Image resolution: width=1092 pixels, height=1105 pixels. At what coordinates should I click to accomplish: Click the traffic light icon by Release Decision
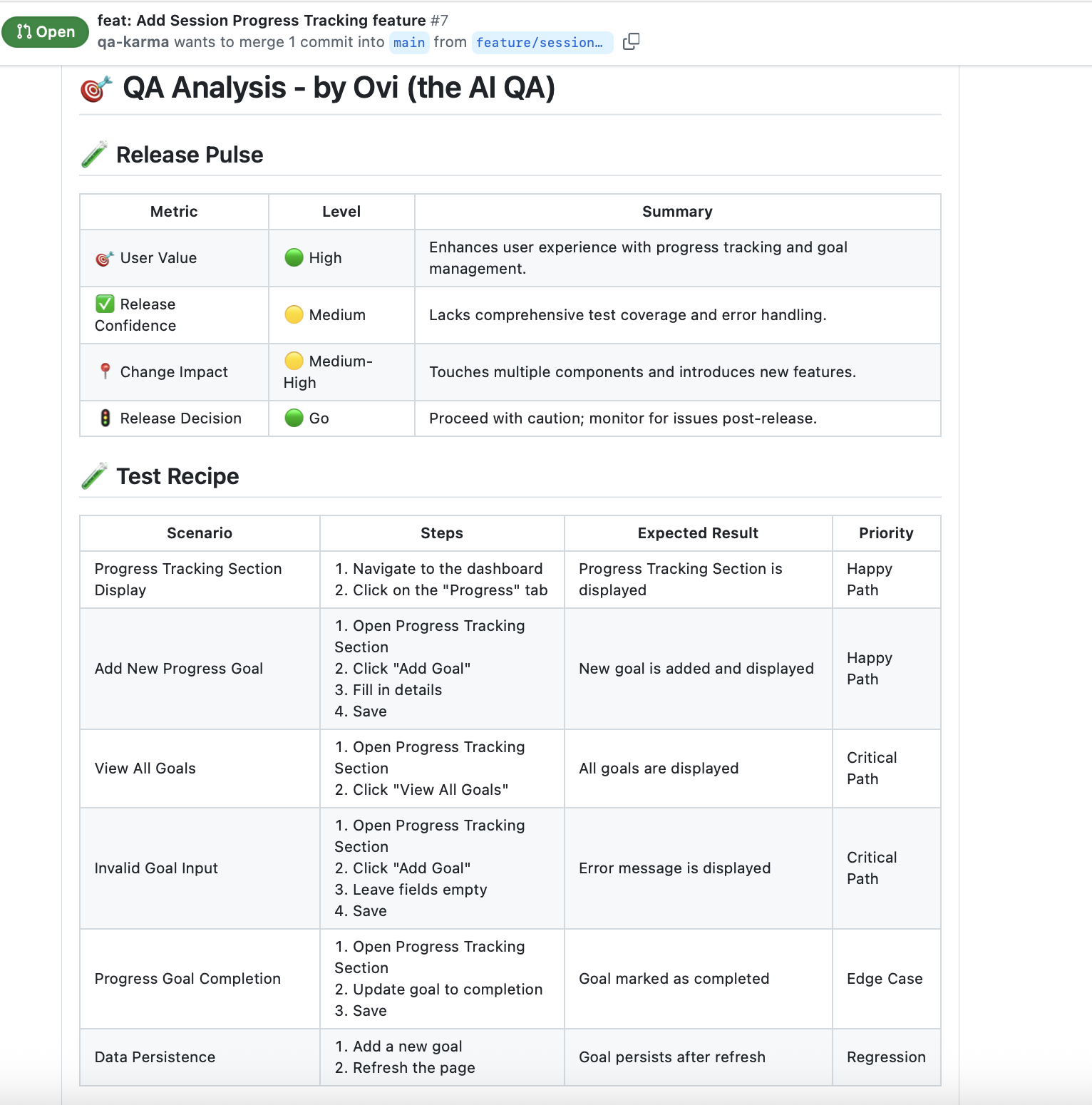105,418
